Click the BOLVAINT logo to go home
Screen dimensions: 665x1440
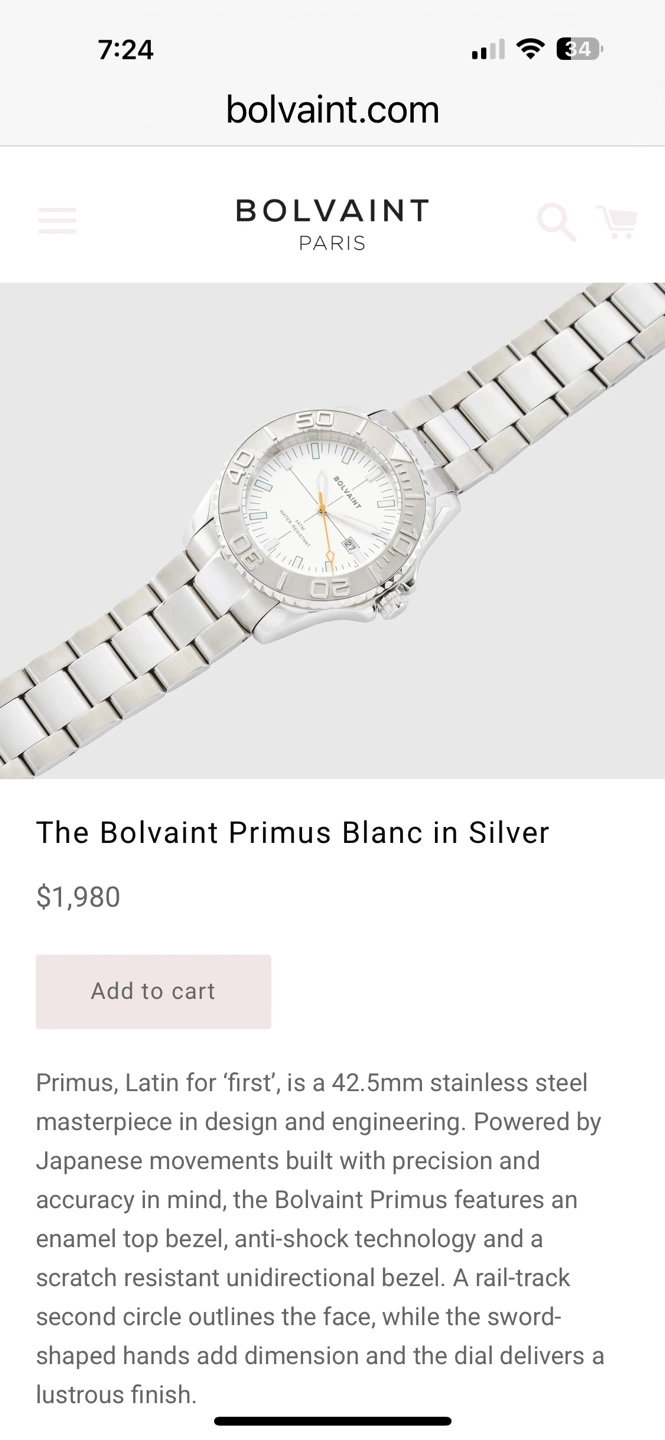pyautogui.click(x=332, y=211)
